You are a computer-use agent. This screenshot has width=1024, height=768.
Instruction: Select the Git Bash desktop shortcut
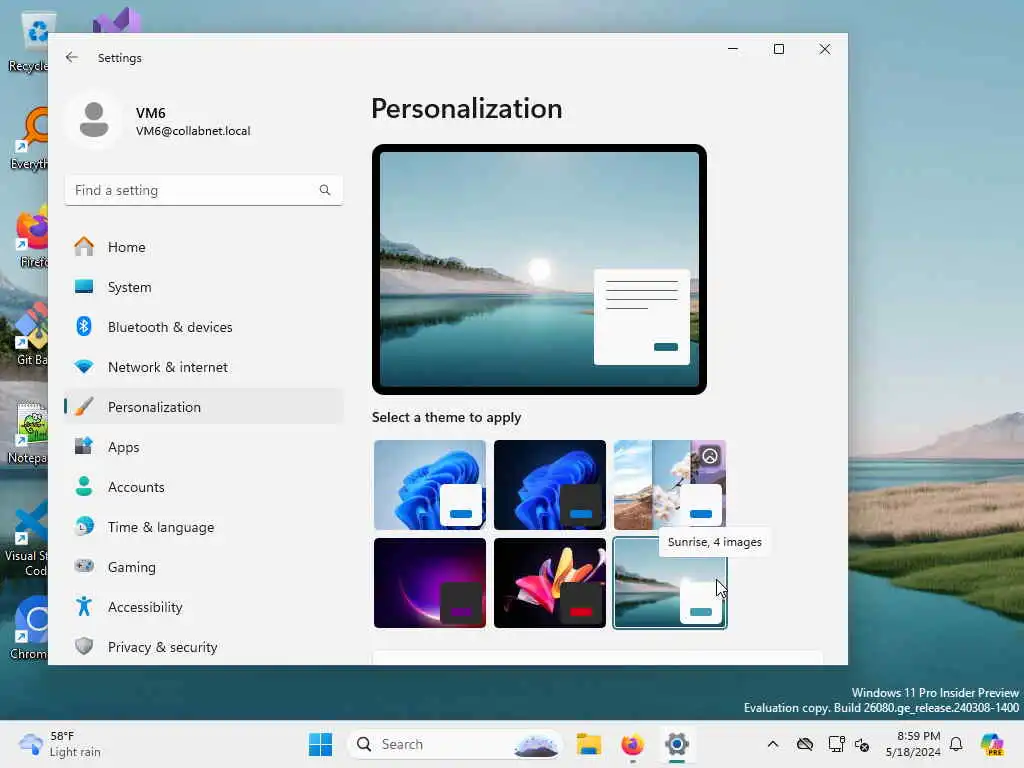click(x=30, y=334)
